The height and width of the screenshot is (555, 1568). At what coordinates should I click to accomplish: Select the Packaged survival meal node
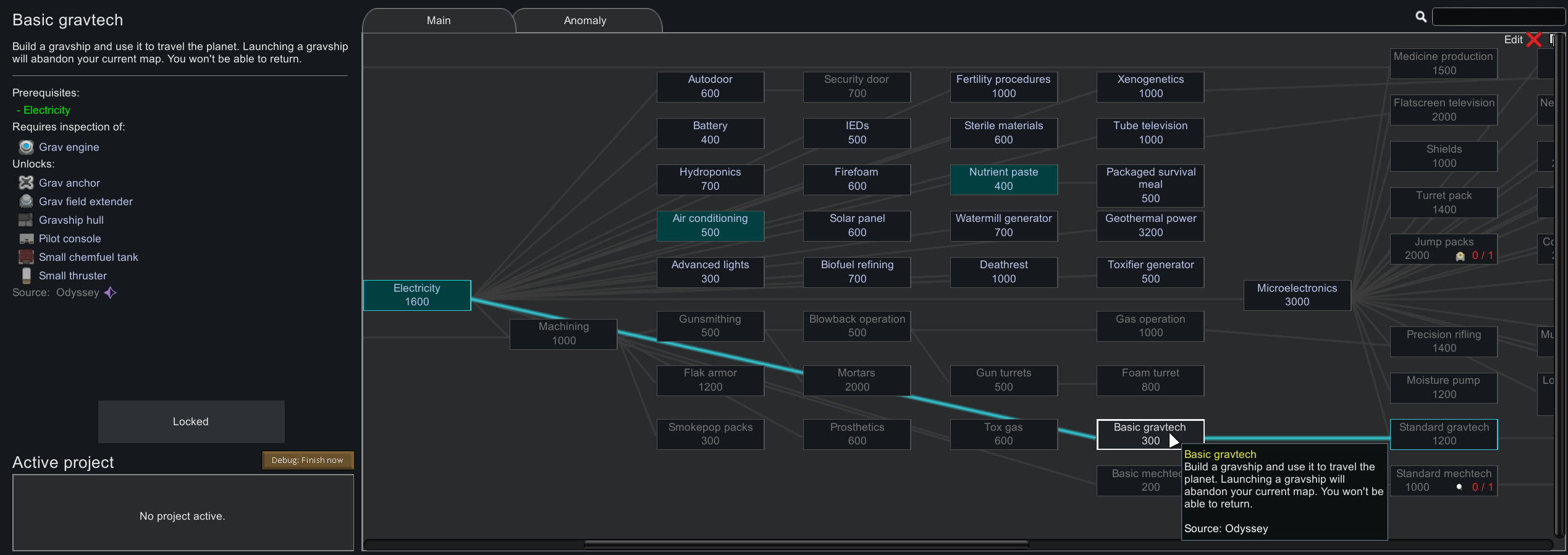[x=1150, y=185]
